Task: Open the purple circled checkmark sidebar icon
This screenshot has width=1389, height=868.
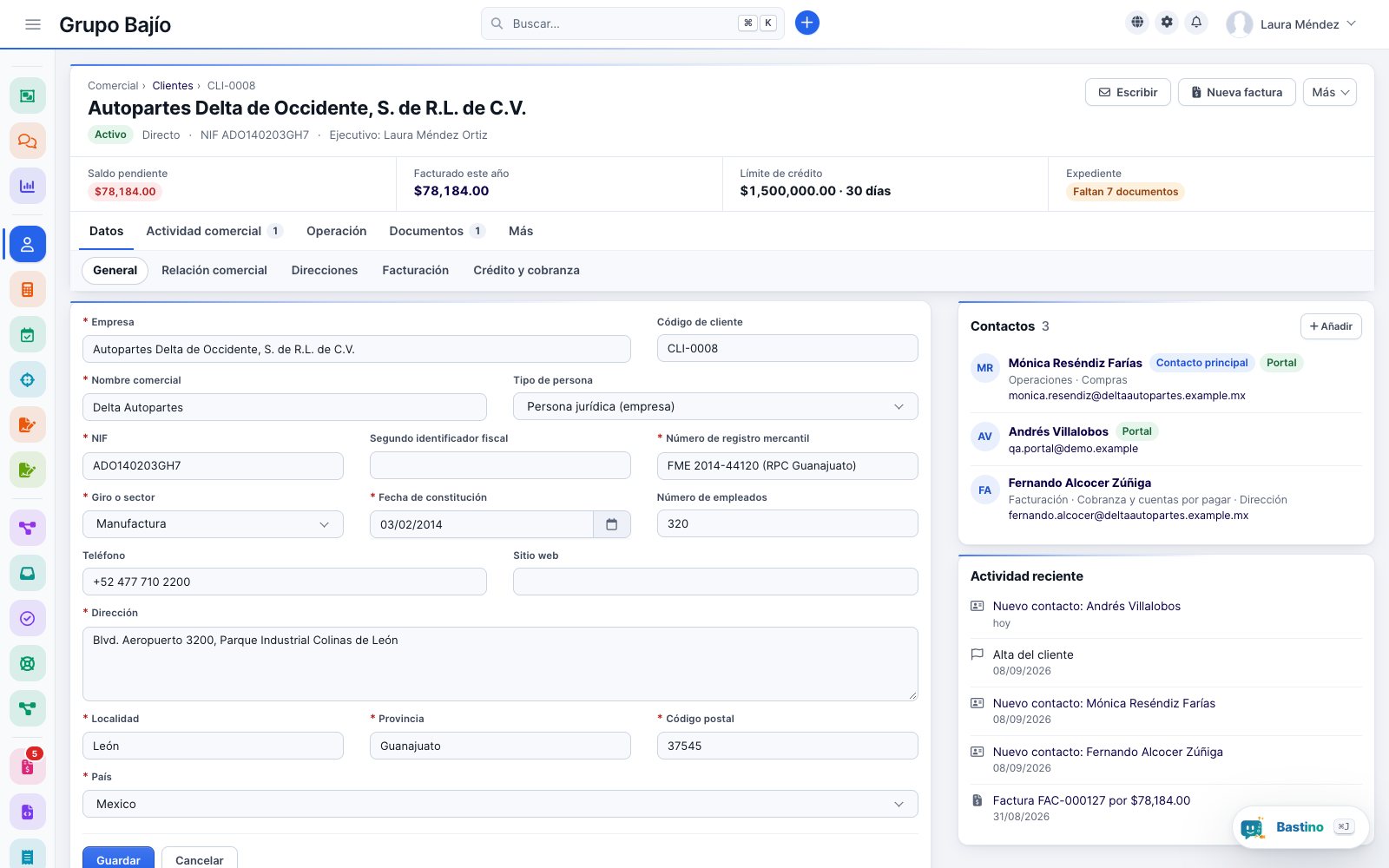Action: [28, 618]
